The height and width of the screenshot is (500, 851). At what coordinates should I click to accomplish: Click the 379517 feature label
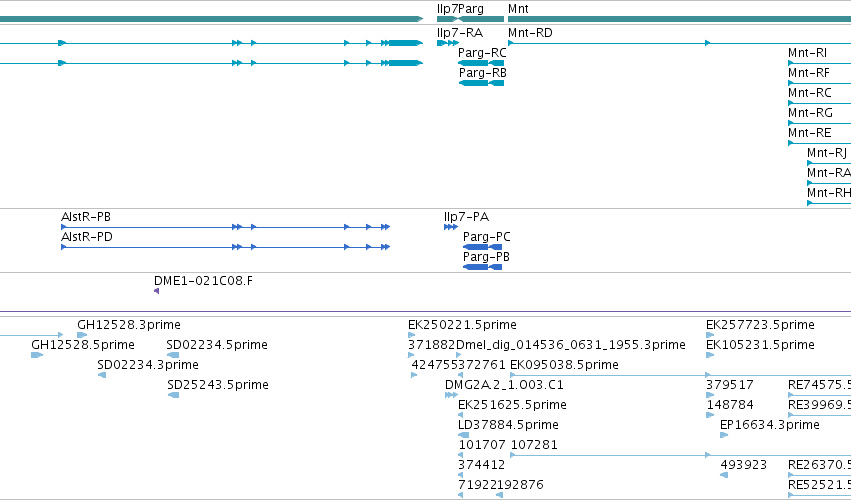click(730, 385)
